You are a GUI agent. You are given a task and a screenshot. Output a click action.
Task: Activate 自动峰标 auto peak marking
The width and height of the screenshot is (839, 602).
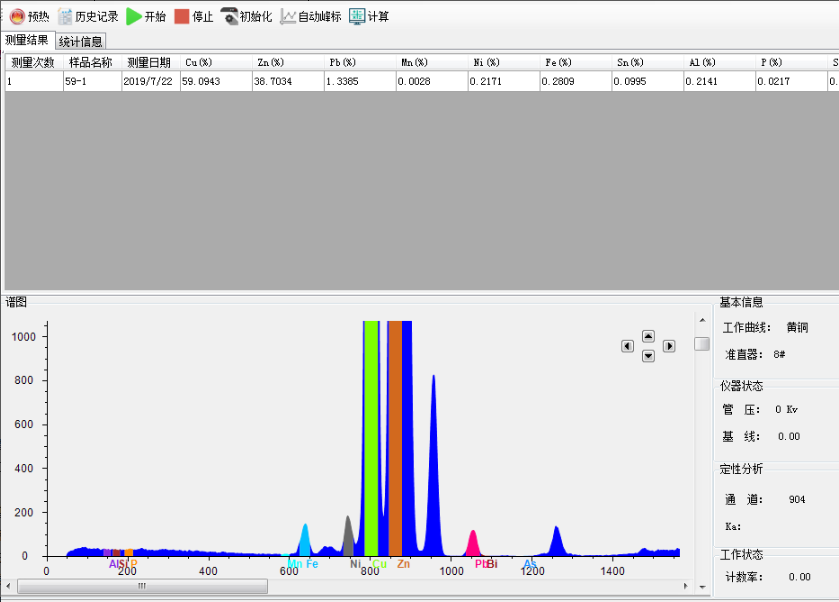tap(288, 16)
